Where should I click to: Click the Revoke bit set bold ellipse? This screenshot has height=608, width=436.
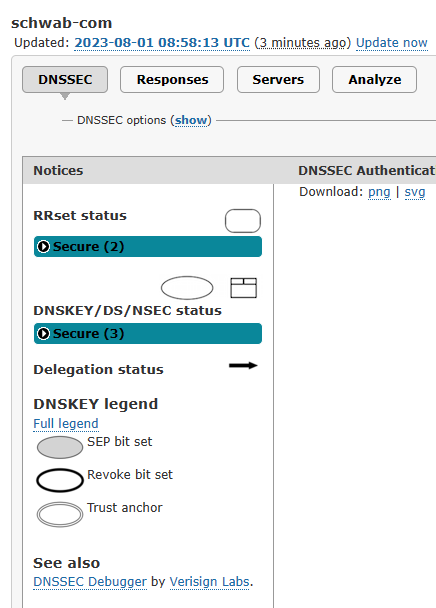[60, 480]
